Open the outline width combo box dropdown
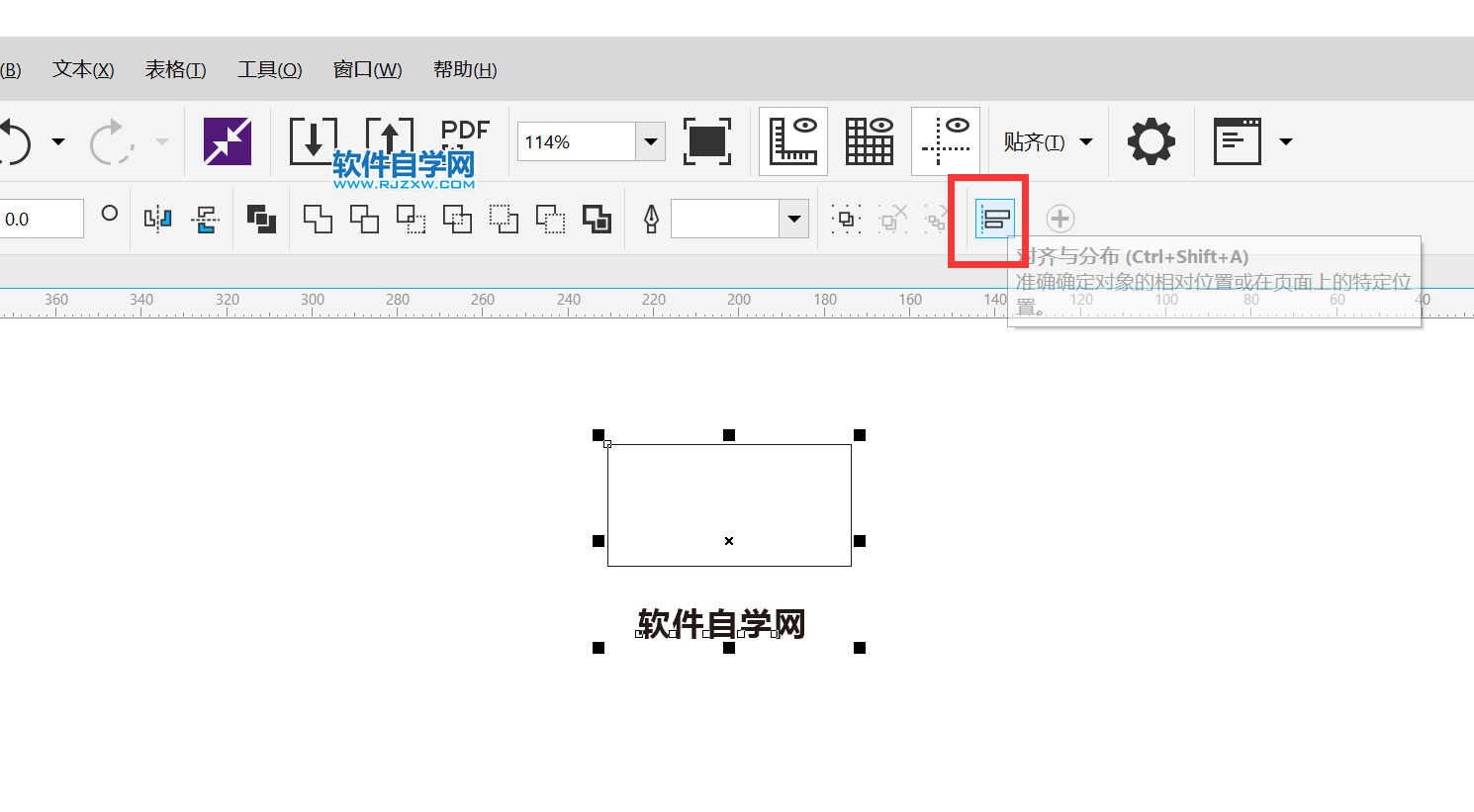 click(x=794, y=219)
